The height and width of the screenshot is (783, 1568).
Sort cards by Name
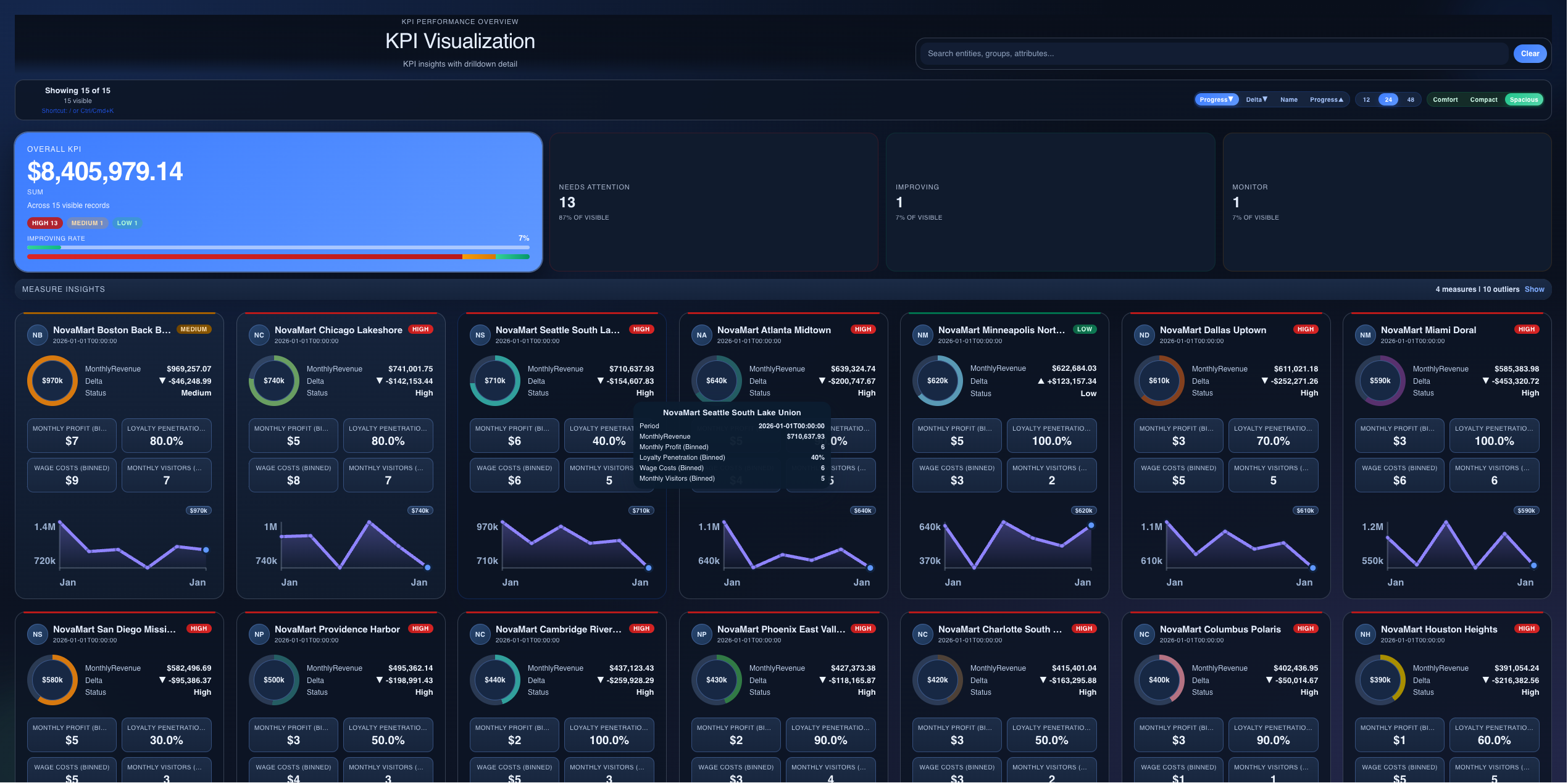[x=1289, y=99]
